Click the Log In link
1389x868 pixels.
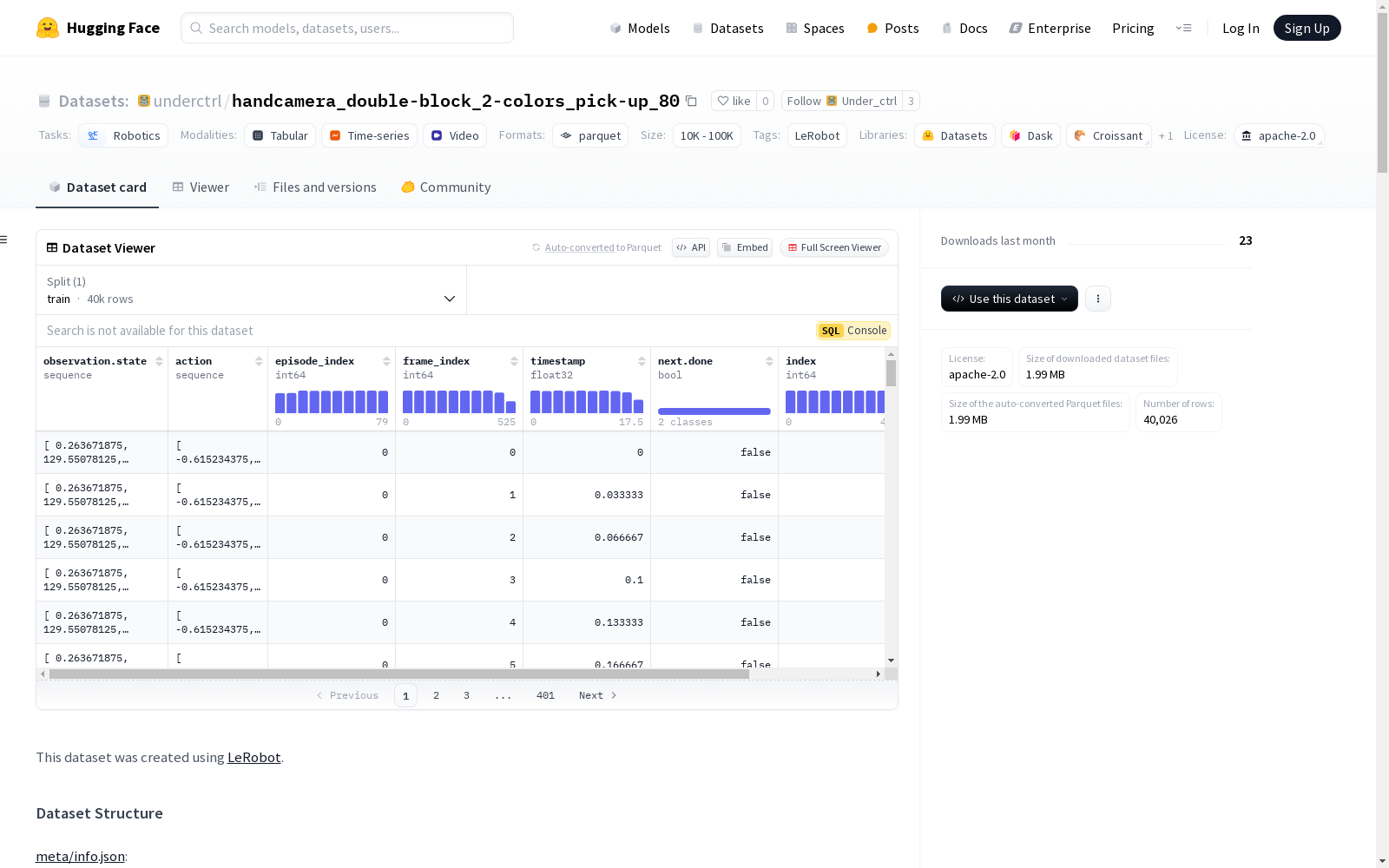click(x=1241, y=28)
